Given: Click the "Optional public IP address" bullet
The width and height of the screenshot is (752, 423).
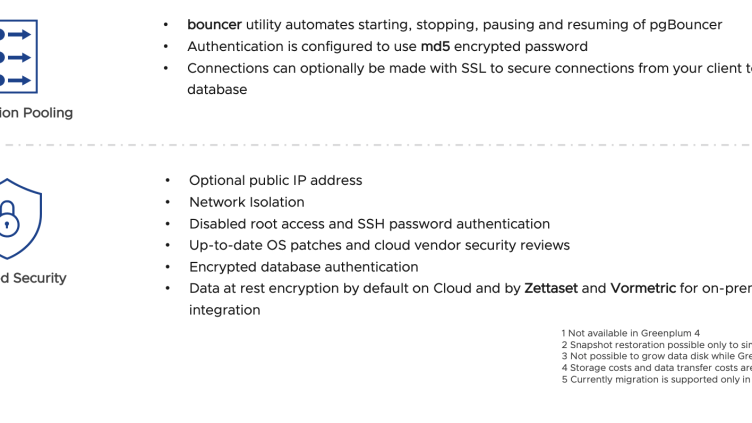Looking at the screenshot, I should coord(275,180).
